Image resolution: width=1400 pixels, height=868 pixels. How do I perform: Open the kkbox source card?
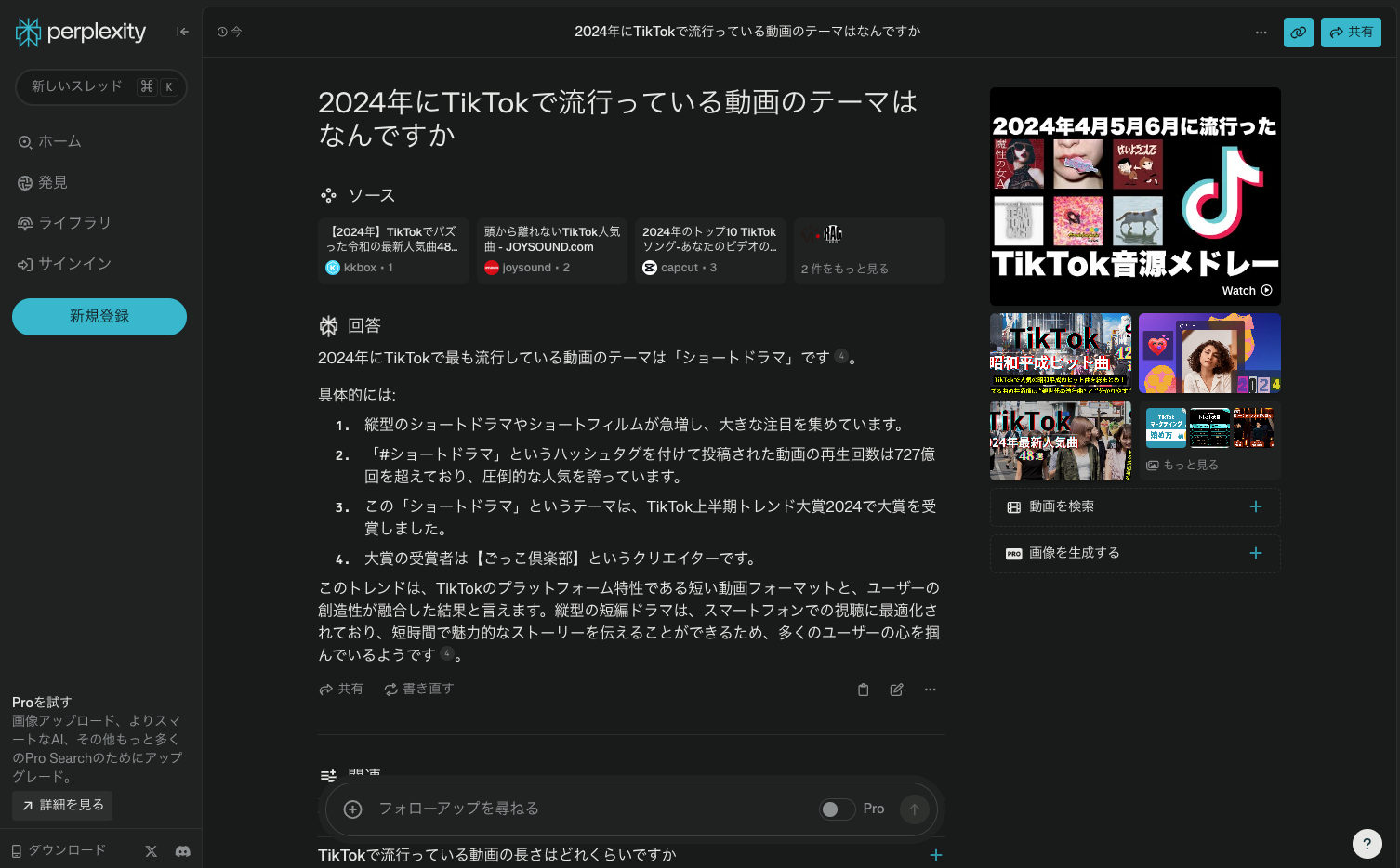coord(393,251)
